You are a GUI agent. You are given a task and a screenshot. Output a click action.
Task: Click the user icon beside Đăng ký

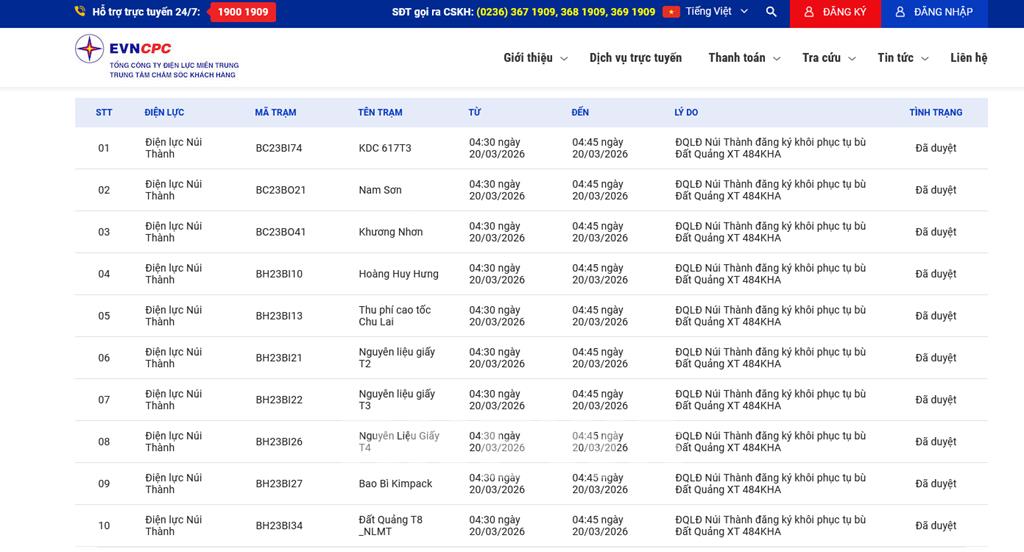810,12
